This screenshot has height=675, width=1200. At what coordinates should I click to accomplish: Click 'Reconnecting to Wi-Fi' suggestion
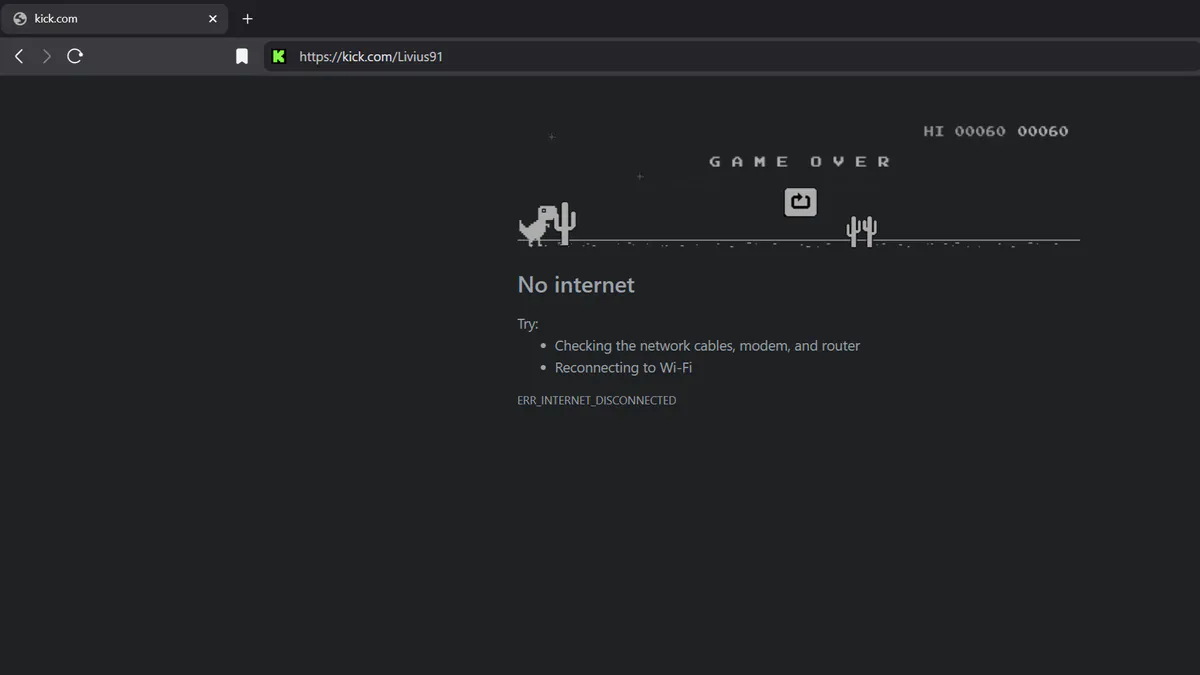(623, 368)
